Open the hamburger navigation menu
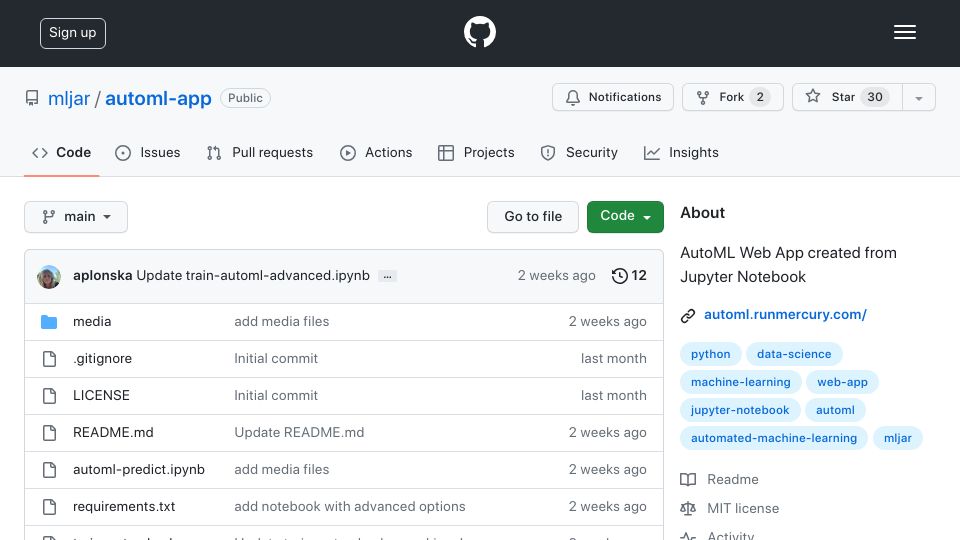Image resolution: width=960 pixels, height=540 pixels. (904, 32)
